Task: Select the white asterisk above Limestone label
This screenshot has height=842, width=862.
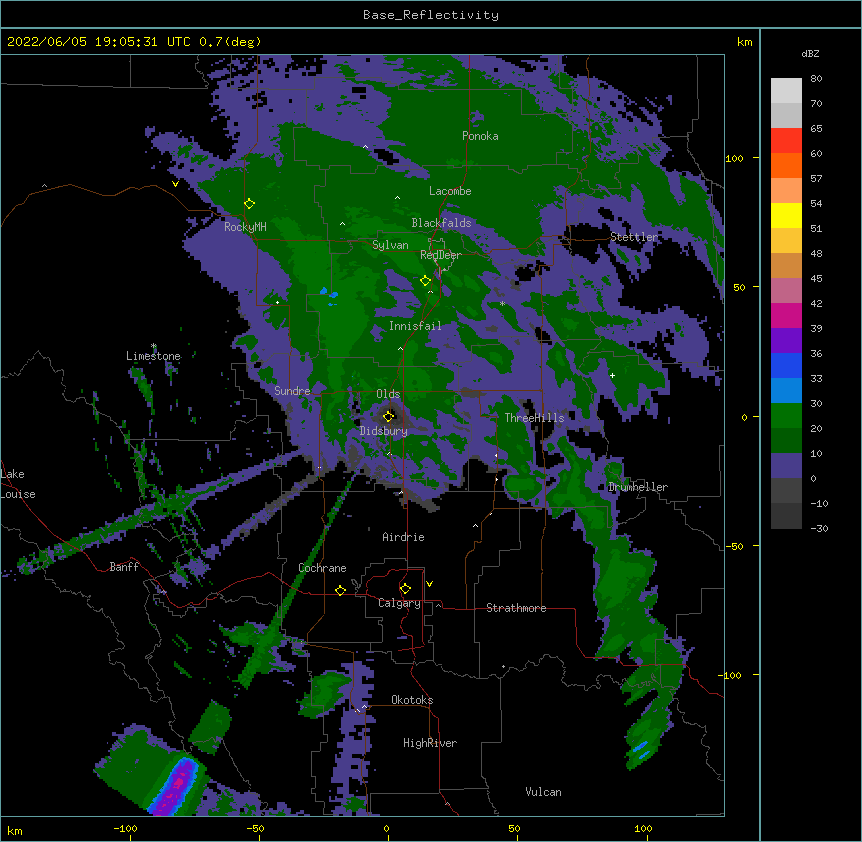Action: pos(154,346)
